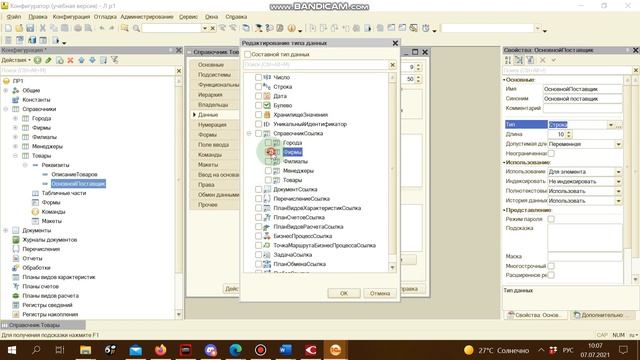Click OK in the data type dialog
The image size is (640, 360).
(x=344, y=293)
